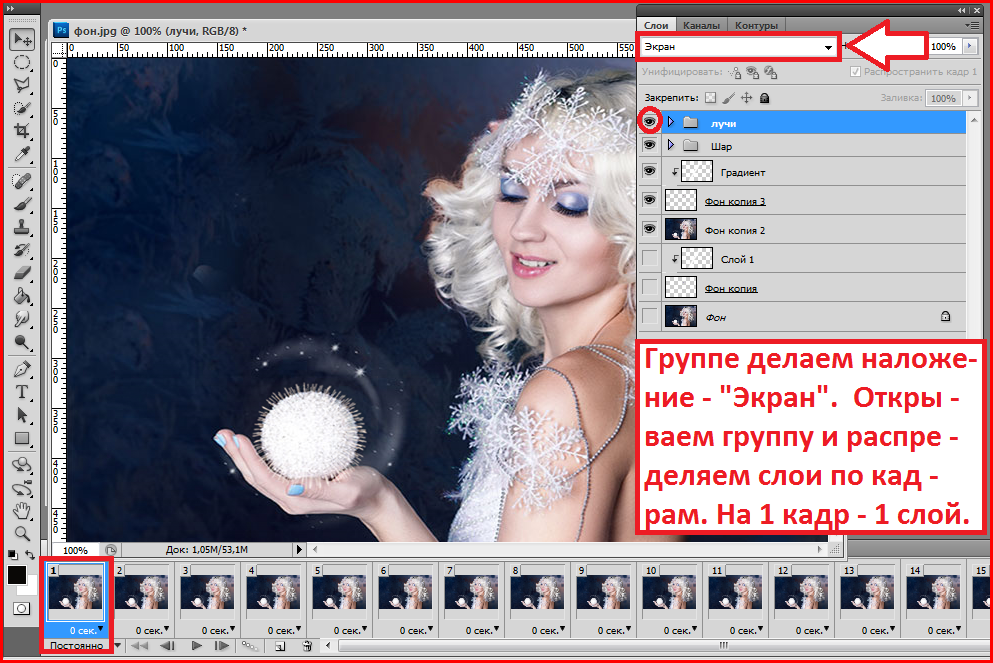Toggle the Распространить кадр 1 checkbox

point(855,72)
